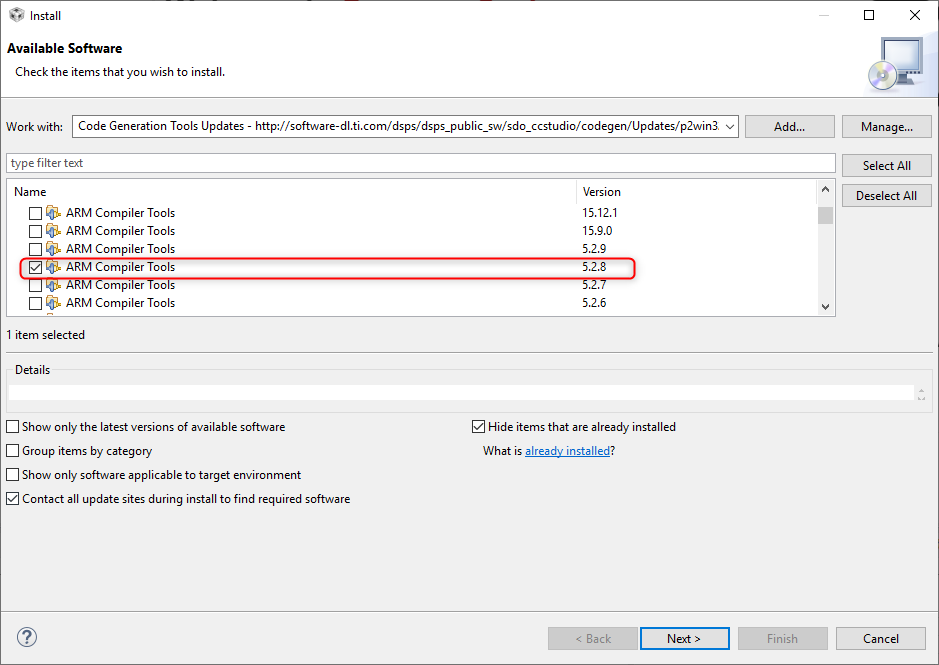
Task: Open the Work with site dropdown
Action: (728, 127)
